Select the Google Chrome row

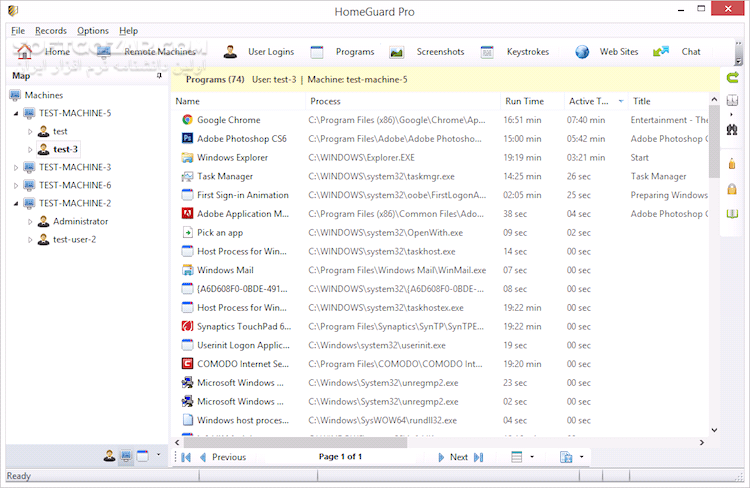point(440,120)
